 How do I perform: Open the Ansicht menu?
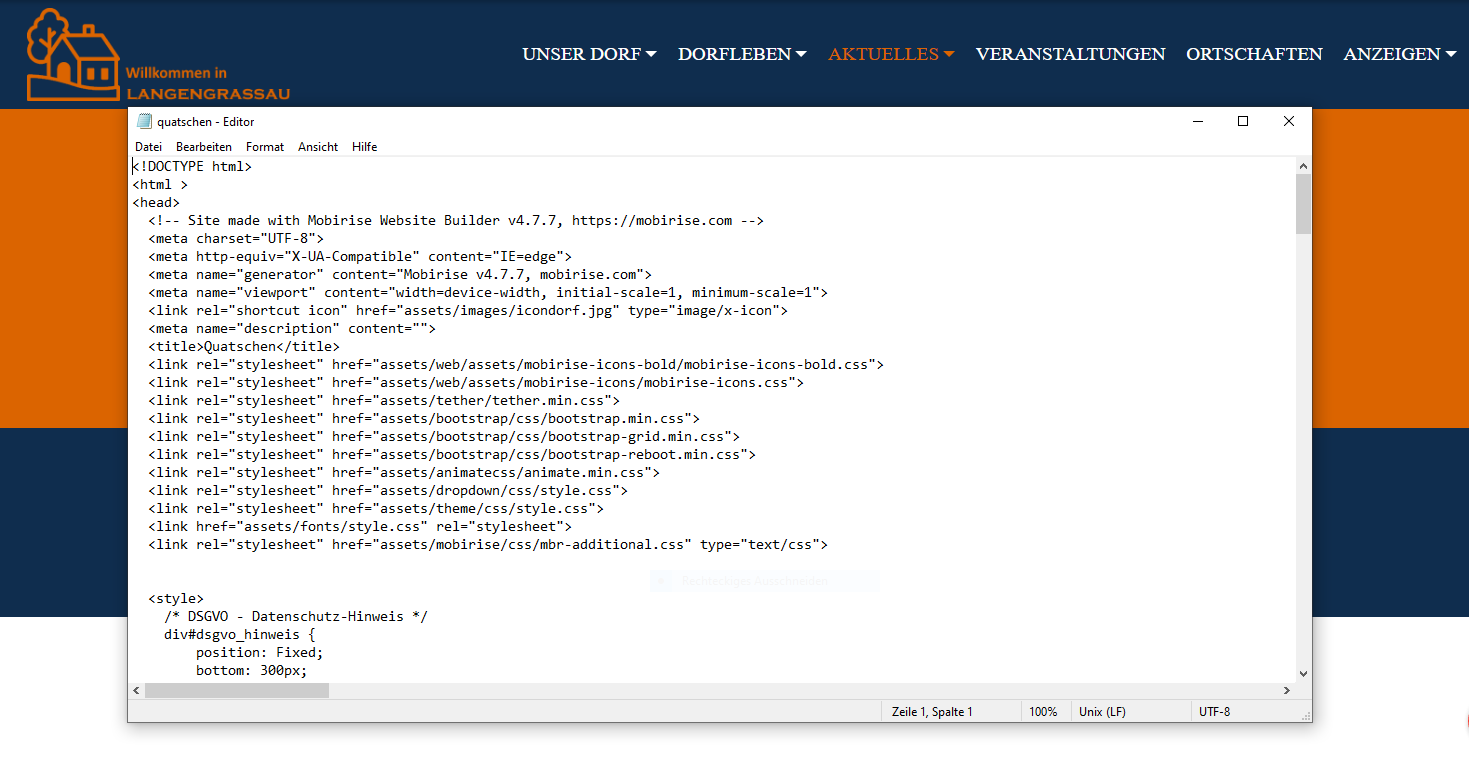pos(318,146)
